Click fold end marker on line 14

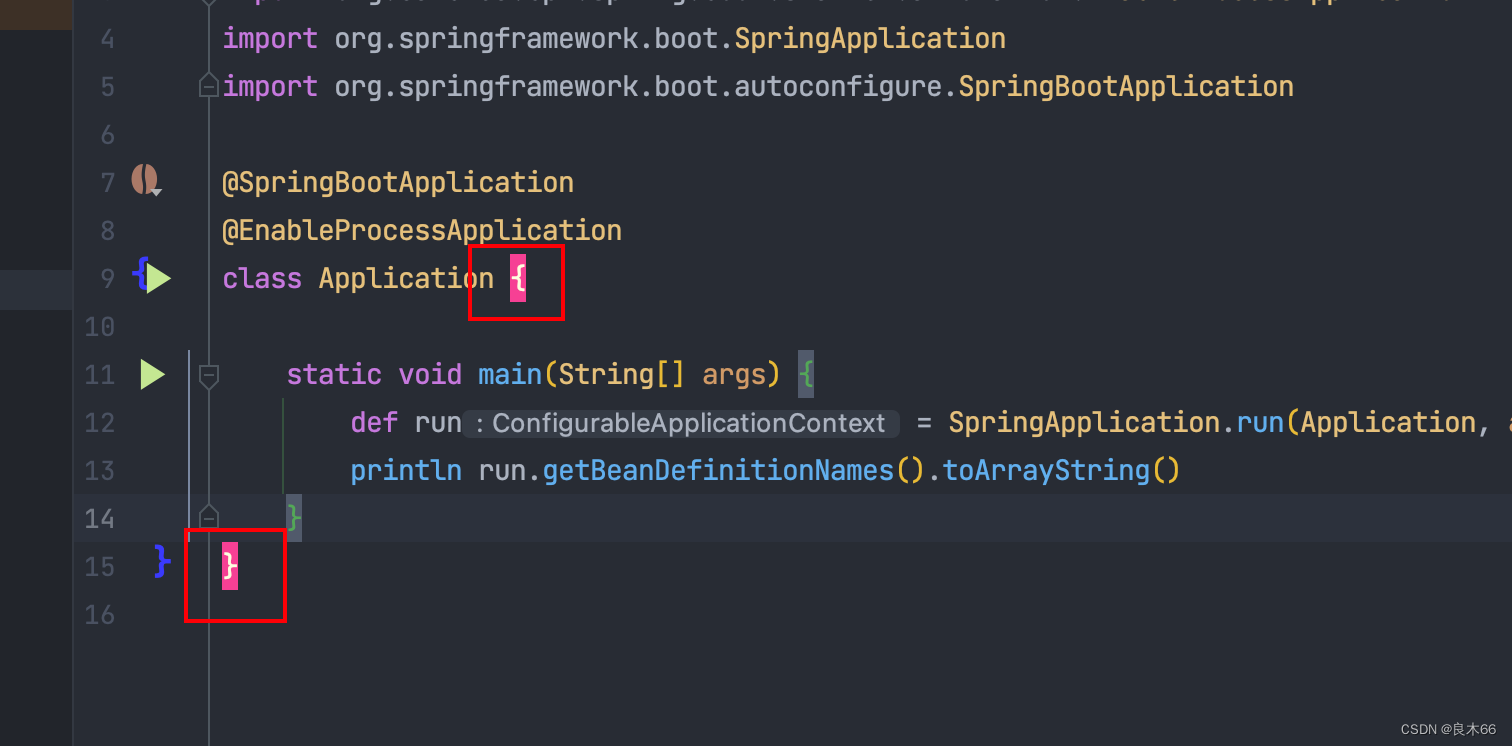point(209,518)
